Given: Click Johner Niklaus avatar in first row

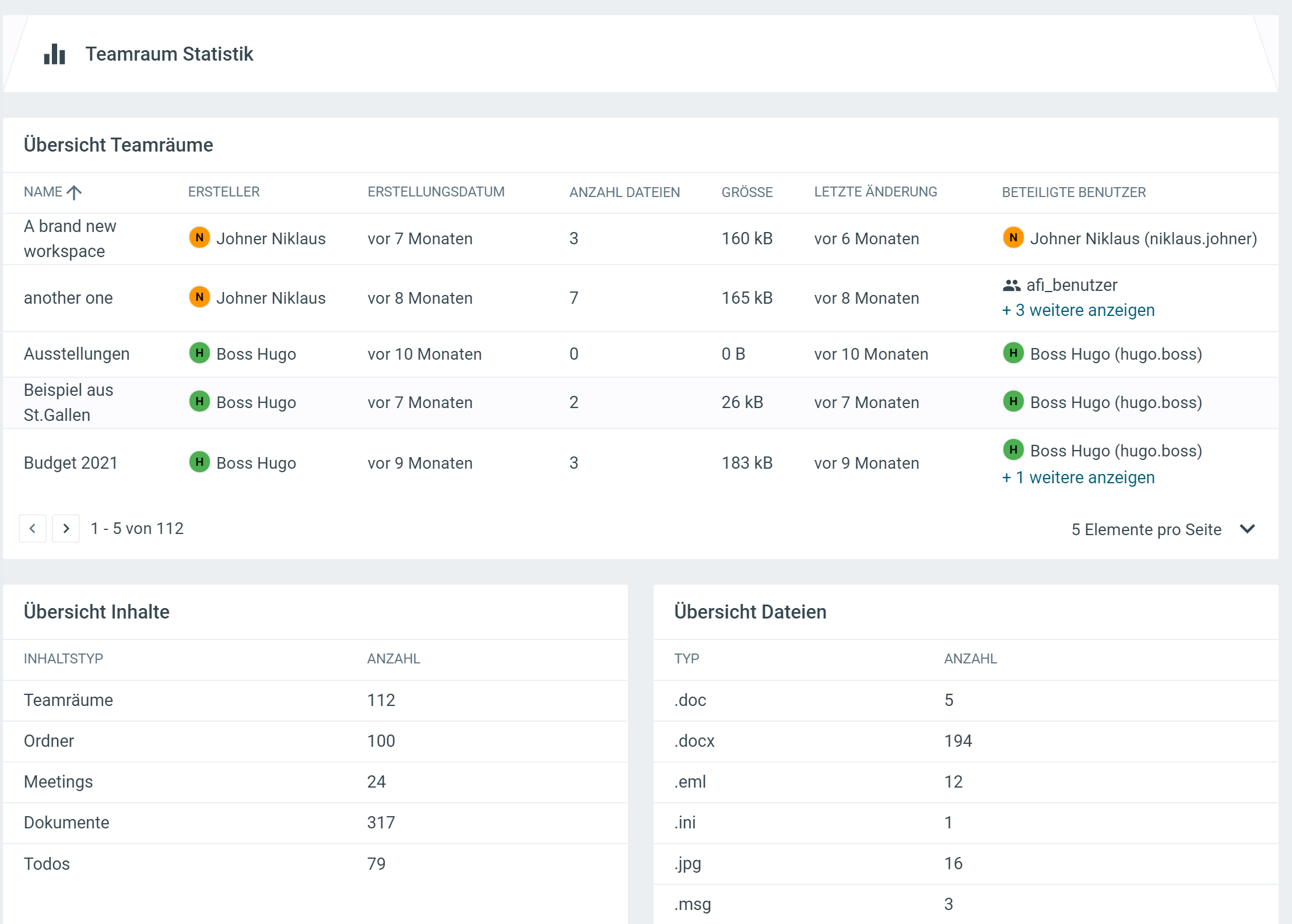Looking at the screenshot, I should (x=199, y=238).
